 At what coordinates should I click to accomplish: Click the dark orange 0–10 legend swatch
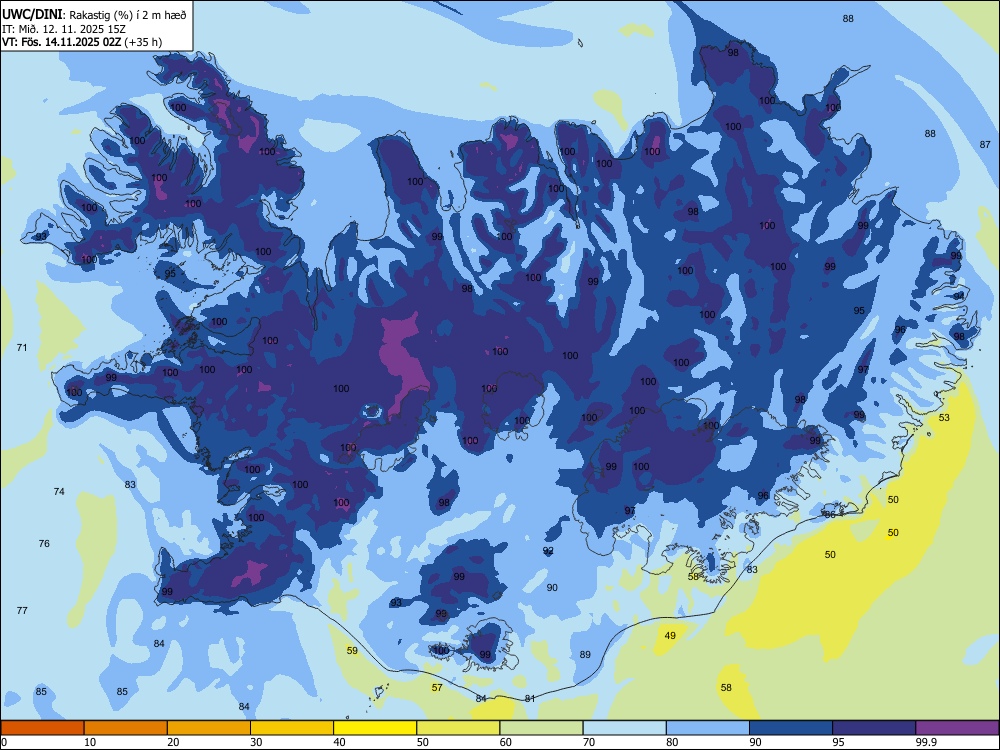coord(42,728)
